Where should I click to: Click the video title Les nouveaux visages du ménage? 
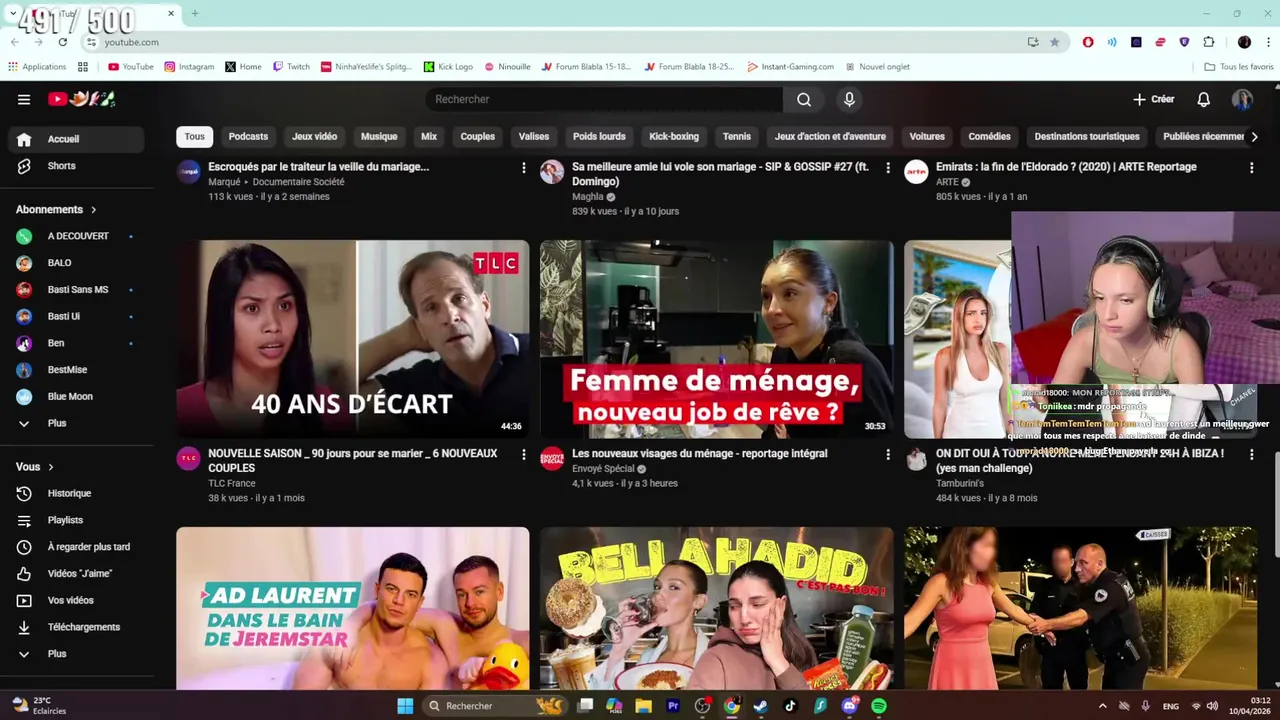point(699,454)
